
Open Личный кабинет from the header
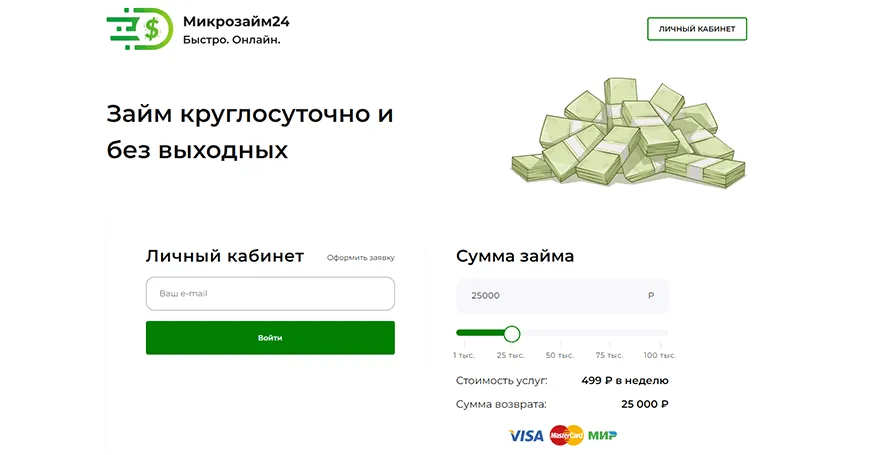tap(696, 29)
